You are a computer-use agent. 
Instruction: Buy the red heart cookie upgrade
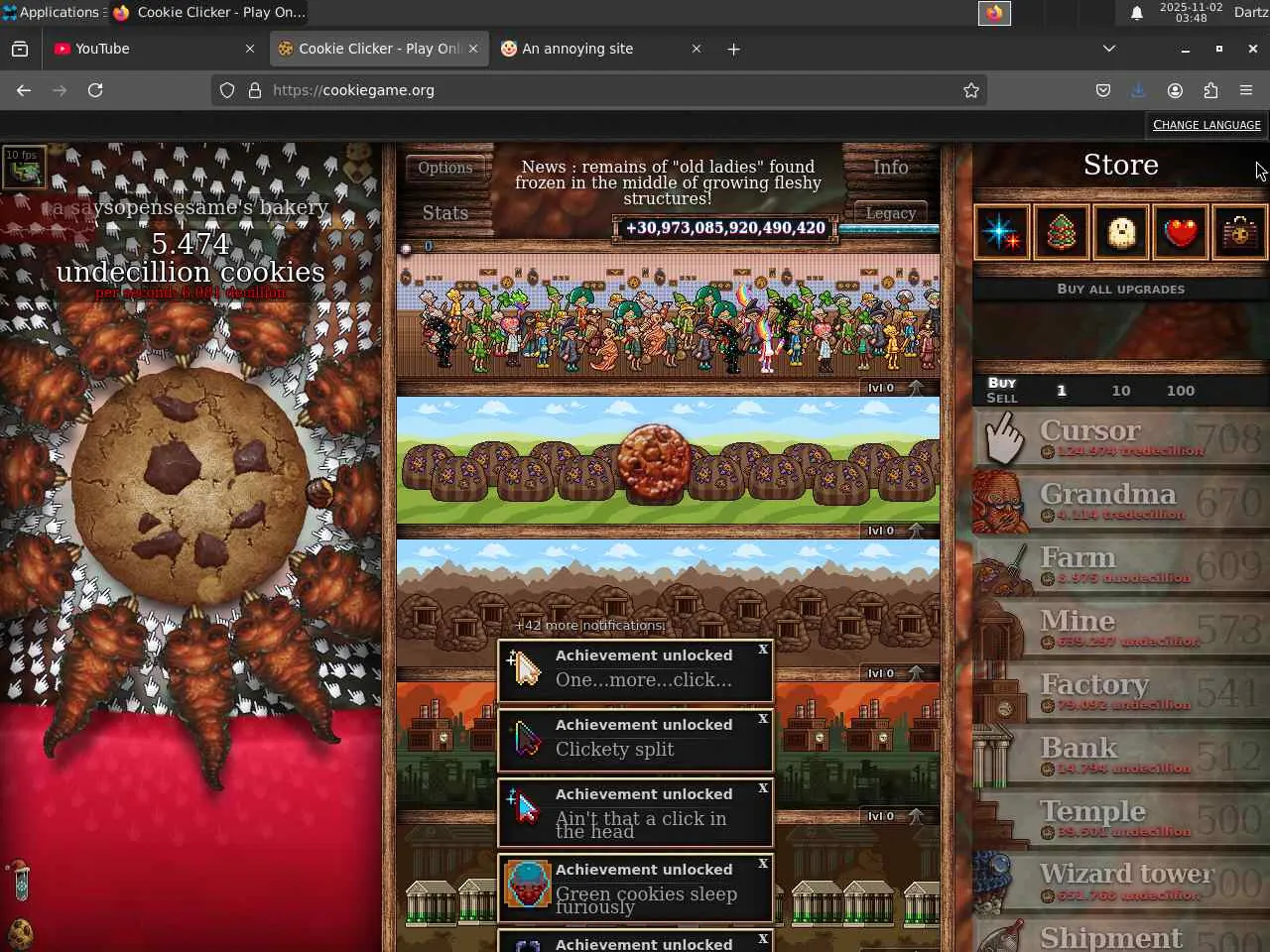tap(1181, 233)
